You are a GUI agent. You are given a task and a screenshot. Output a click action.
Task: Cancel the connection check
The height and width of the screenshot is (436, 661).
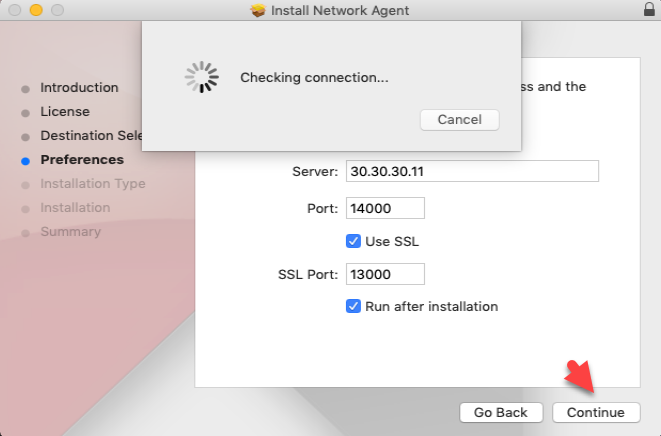tap(459, 120)
